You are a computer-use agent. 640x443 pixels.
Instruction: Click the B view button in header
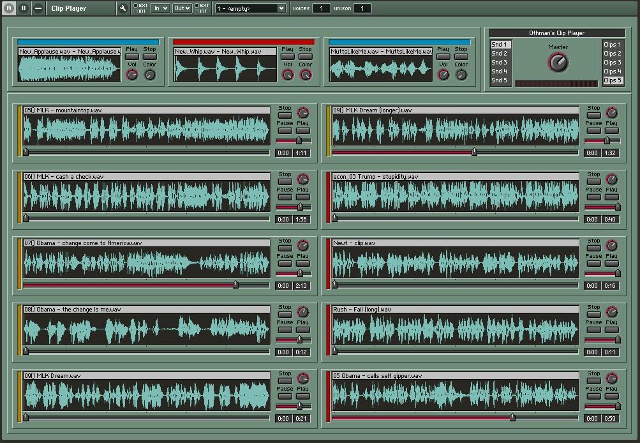24,8
